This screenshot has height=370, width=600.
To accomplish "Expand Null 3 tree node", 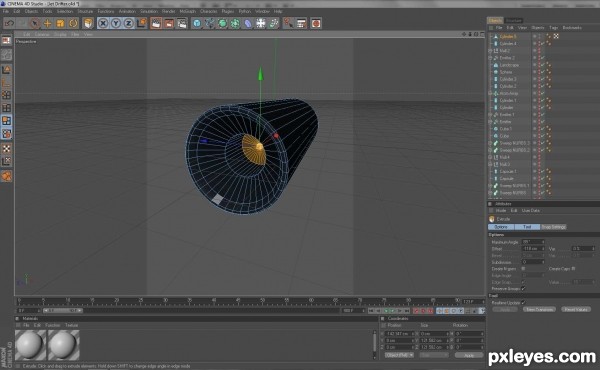I will pyautogui.click(x=491, y=164).
